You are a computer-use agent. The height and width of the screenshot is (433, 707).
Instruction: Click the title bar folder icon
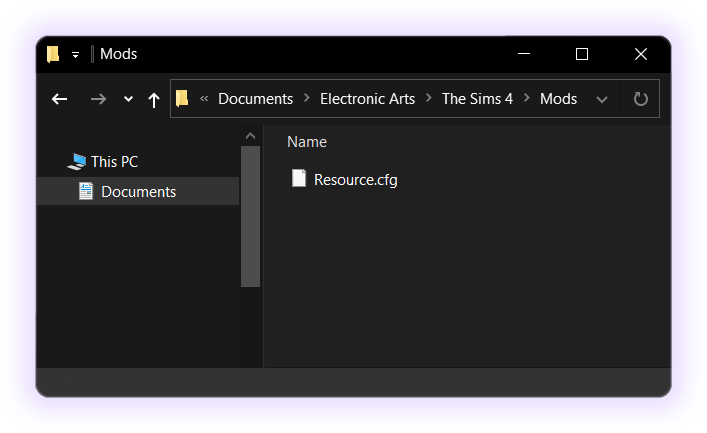coord(53,54)
